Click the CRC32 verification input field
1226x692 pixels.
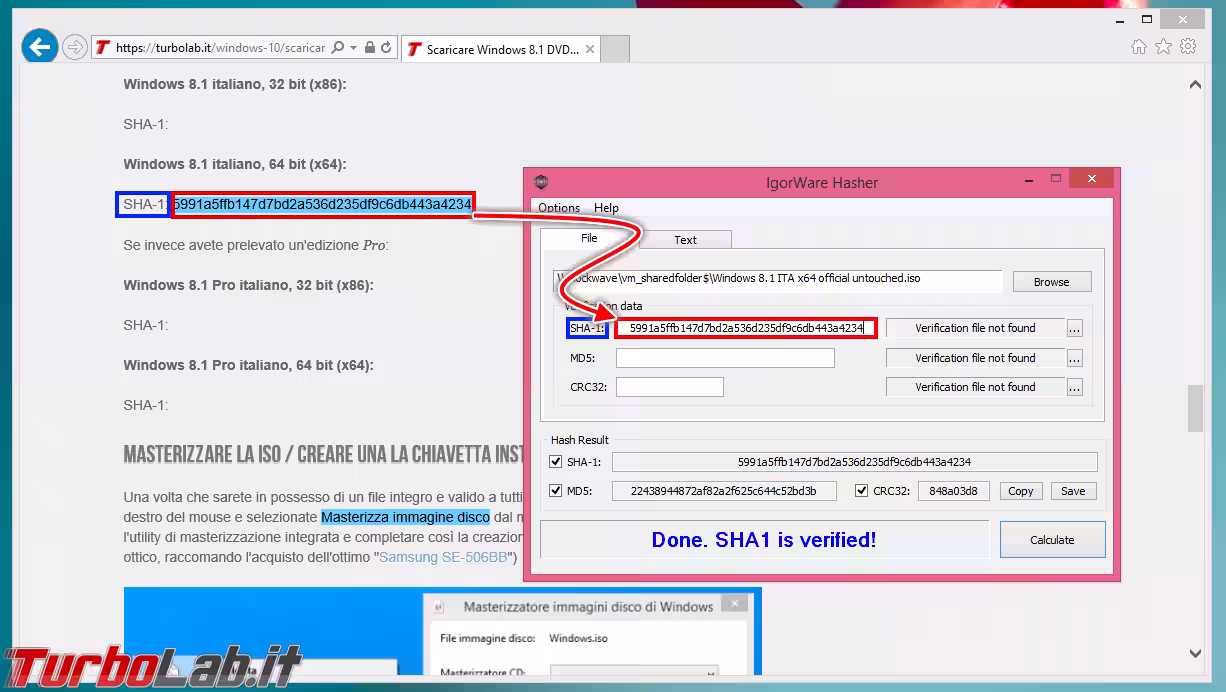click(669, 387)
